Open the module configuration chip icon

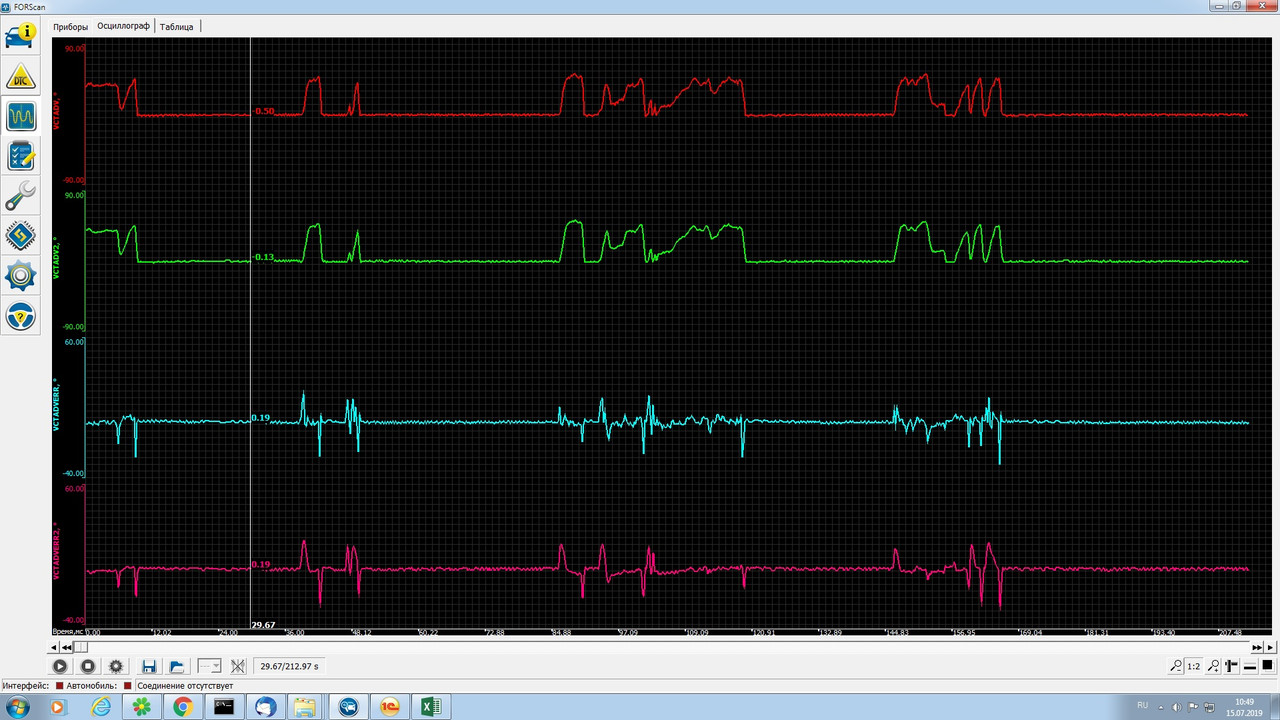click(21, 236)
